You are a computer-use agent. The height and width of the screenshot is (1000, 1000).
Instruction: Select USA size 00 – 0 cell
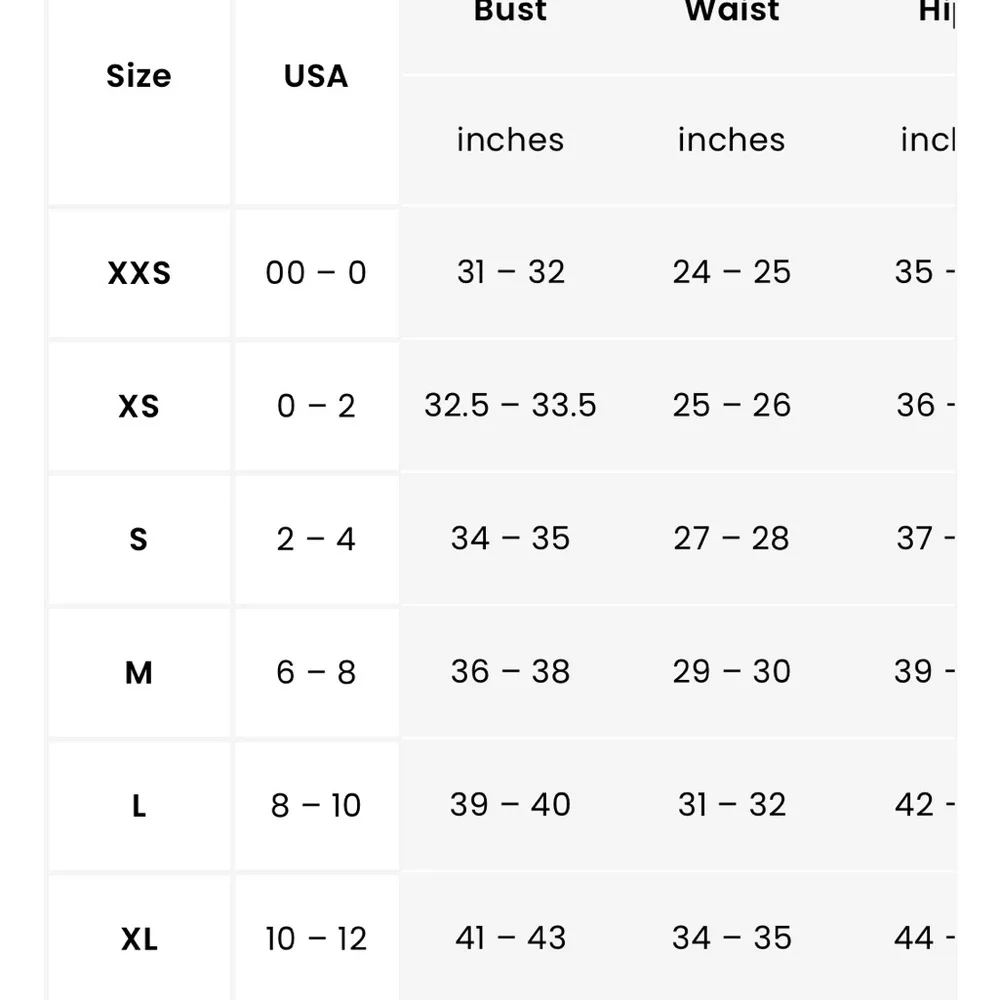tap(316, 273)
